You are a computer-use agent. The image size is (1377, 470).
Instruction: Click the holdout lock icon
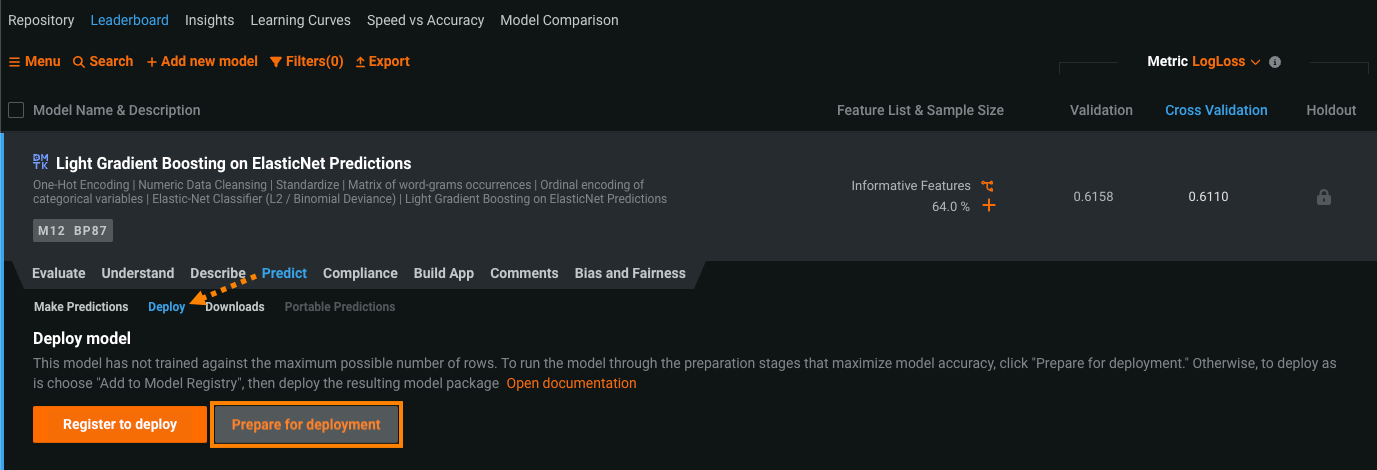[x=1324, y=197]
